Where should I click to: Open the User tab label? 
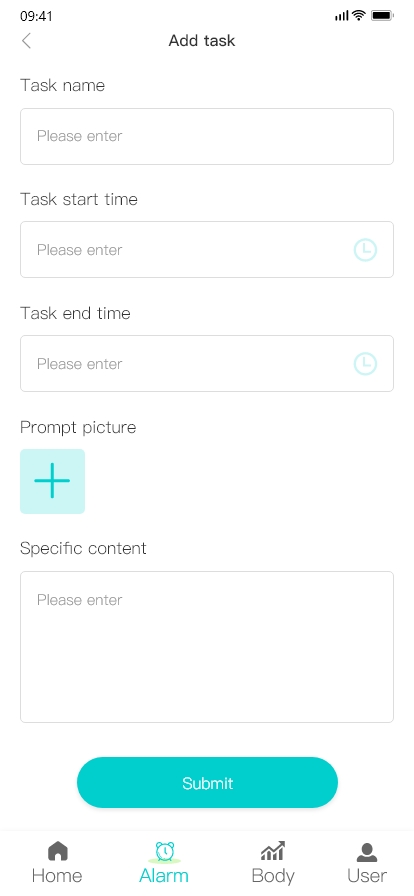[367, 875]
